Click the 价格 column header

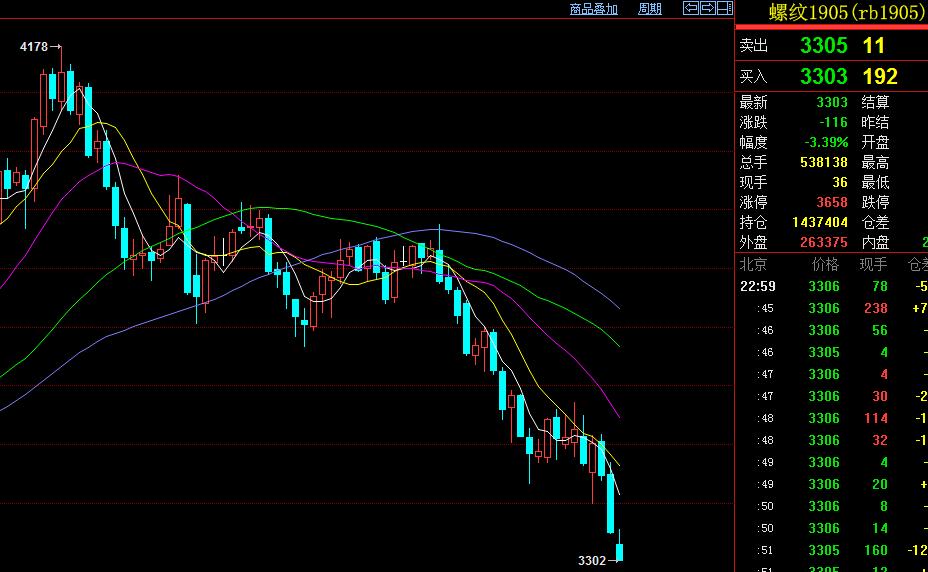click(x=825, y=264)
